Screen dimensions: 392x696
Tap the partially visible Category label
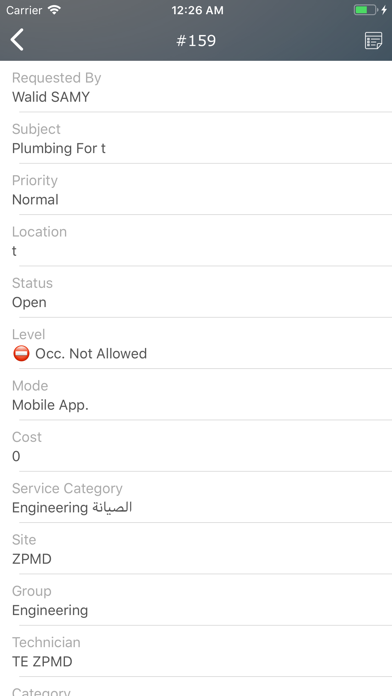click(x=41, y=691)
